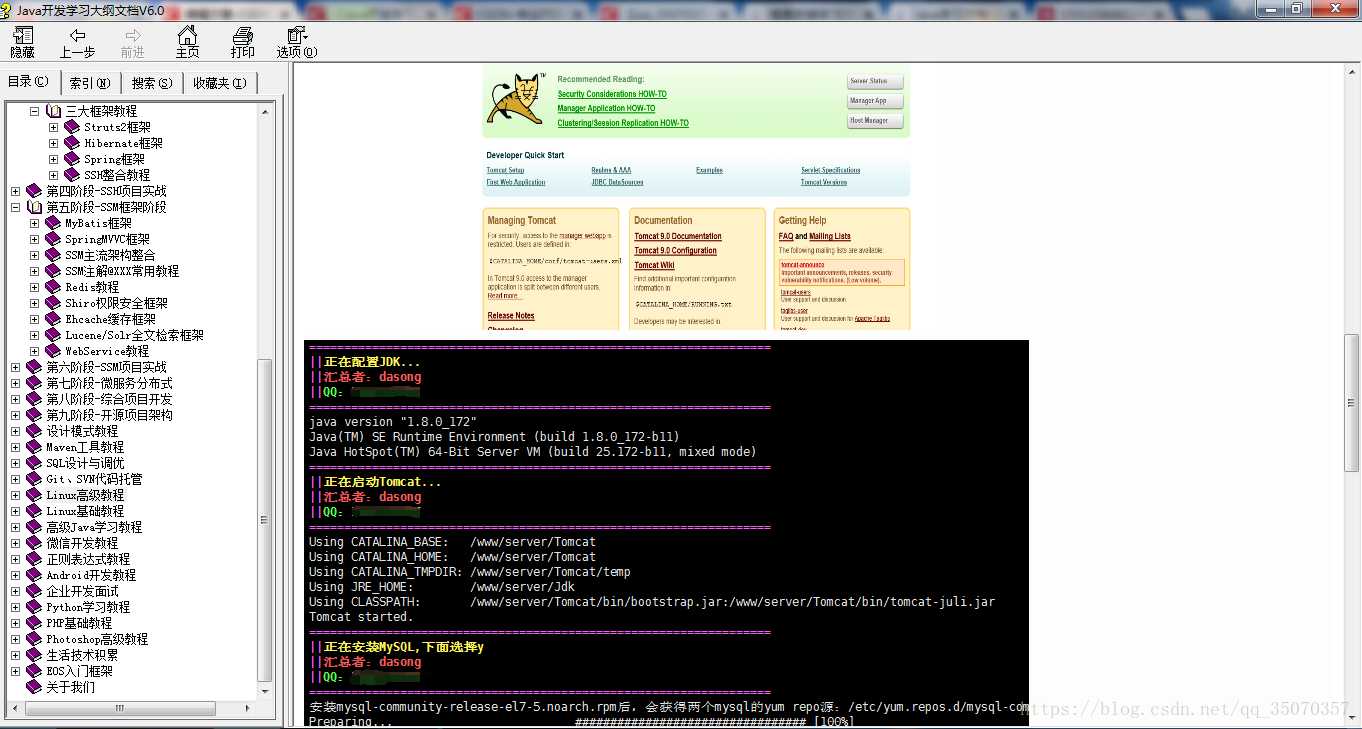This screenshot has height=729, width=1362.
Task: Click the book icon beside SpringMVC框架
Action: 53,239
